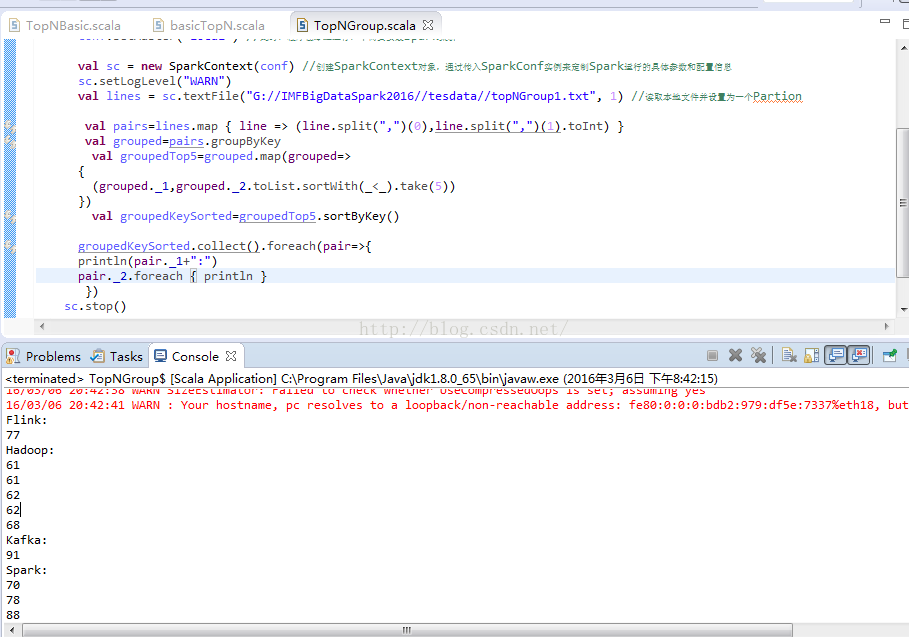
Task: Click 'println(pair._1+":")' in the editor
Action: (x=148, y=261)
